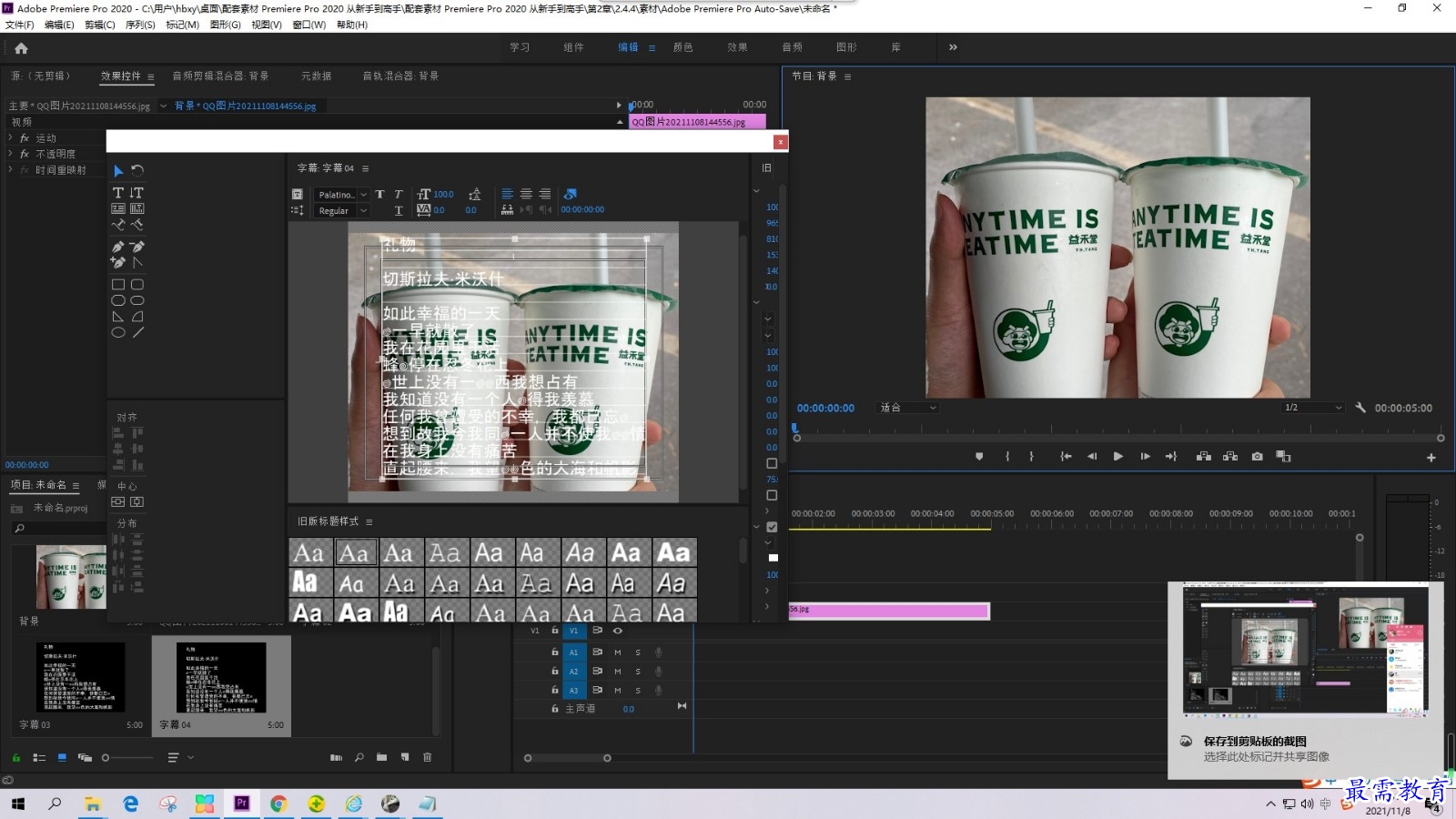Go to home screen icon
The image size is (1456, 819).
click(21, 48)
